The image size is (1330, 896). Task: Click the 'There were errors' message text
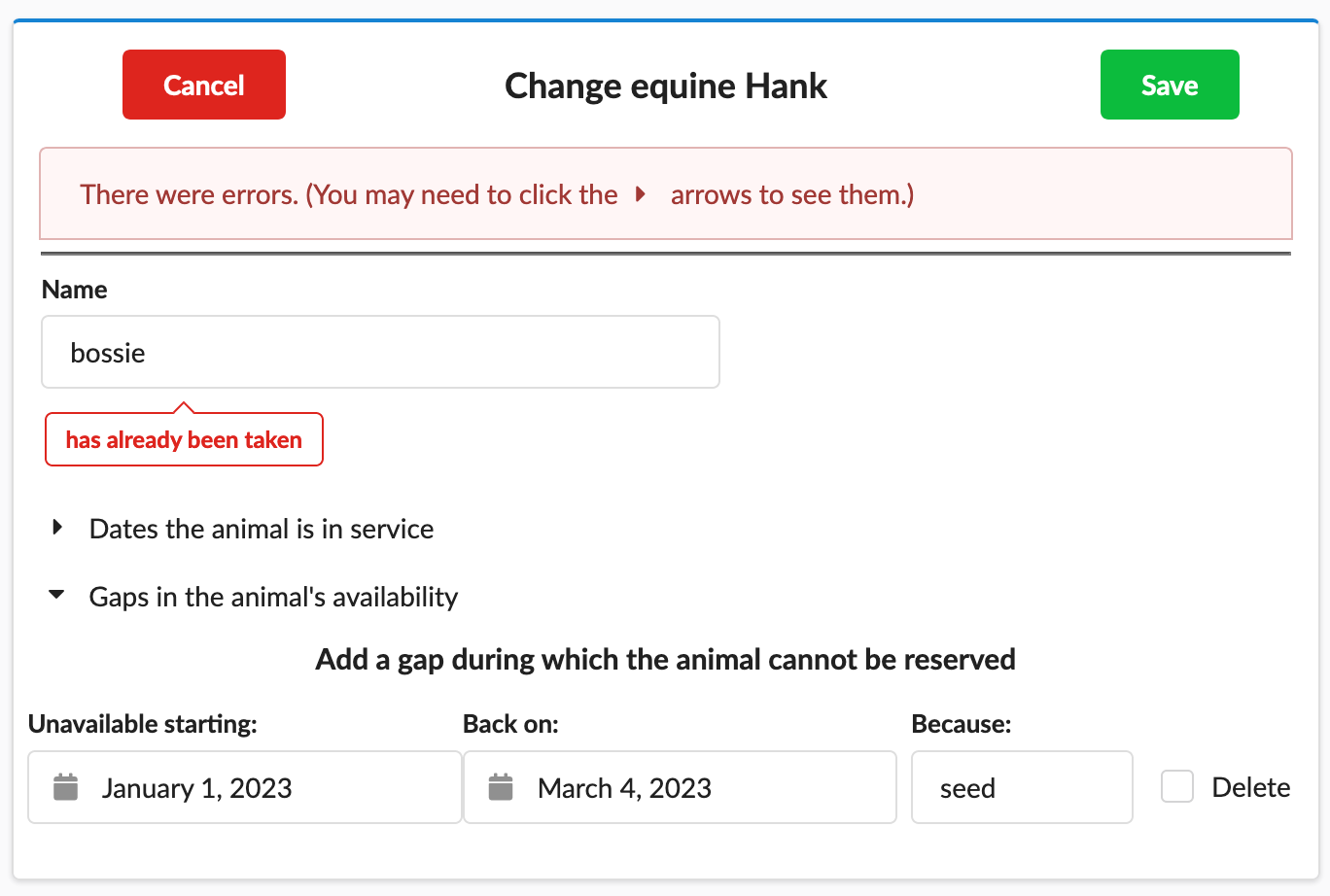[x=497, y=194]
